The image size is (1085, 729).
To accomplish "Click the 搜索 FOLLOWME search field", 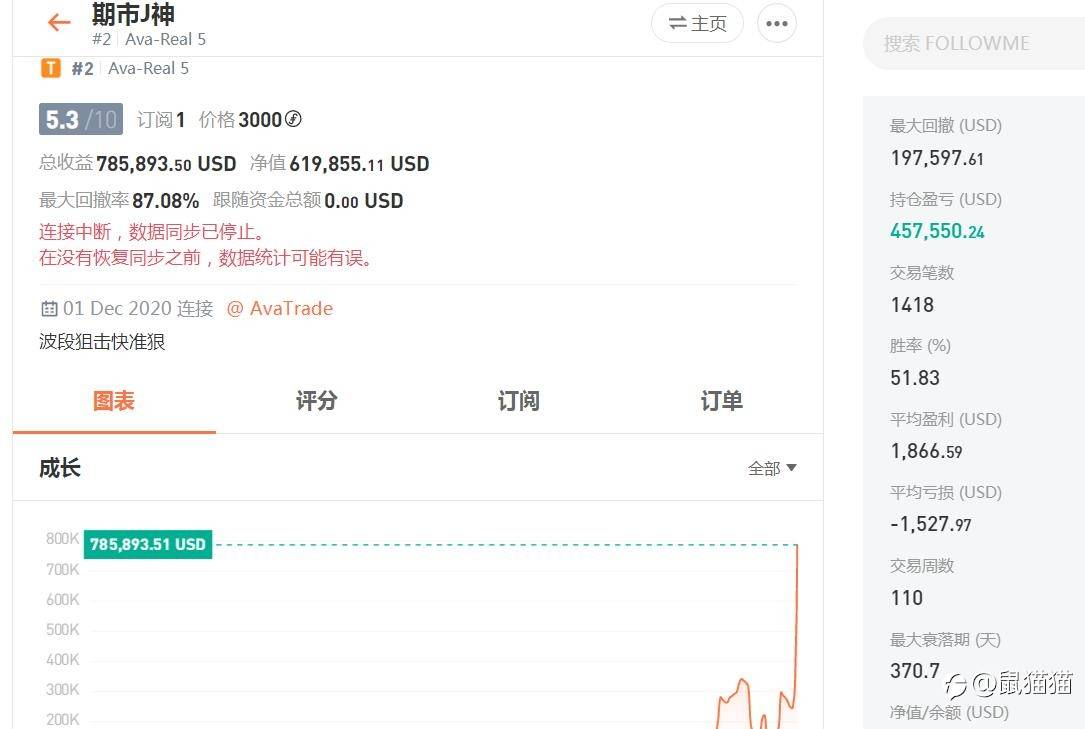I will (x=974, y=44).
